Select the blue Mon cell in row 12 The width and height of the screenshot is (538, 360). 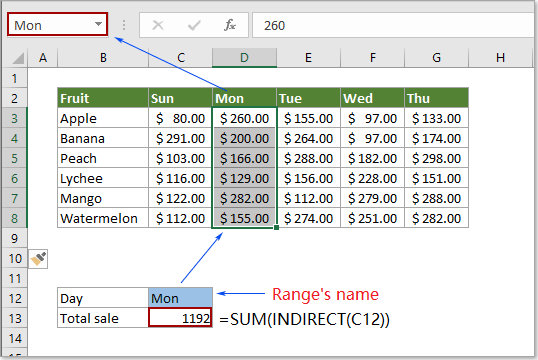180,298
